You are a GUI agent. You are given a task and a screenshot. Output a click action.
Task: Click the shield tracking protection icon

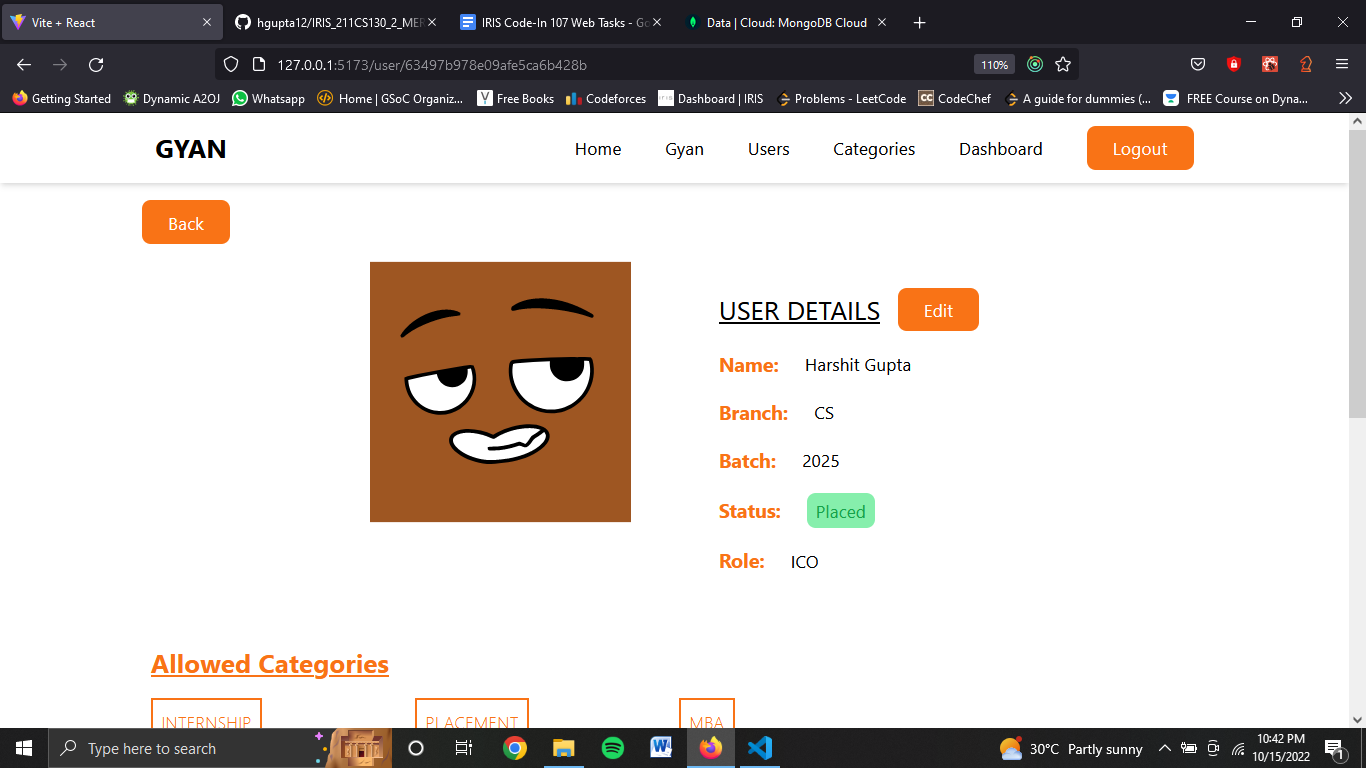pyautogui.click(x=231, y=64)
